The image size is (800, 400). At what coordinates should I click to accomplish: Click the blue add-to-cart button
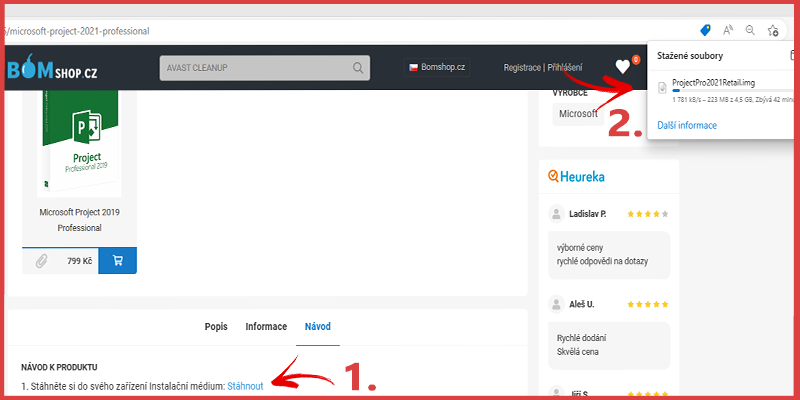[x=117, y=260]
